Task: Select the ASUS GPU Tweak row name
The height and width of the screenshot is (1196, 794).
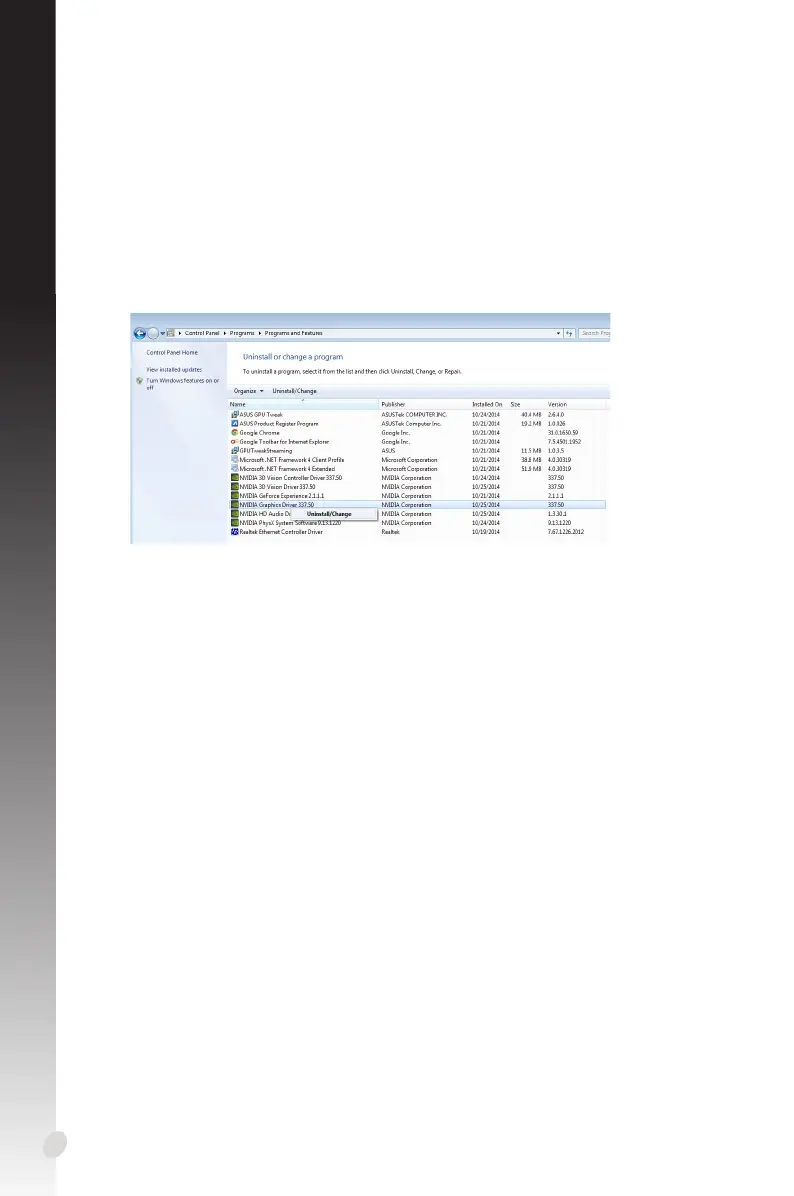Action: (x=261, y=414)
